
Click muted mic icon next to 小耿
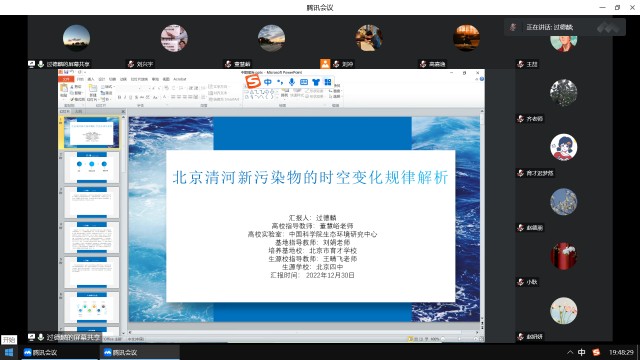point(520,282)
